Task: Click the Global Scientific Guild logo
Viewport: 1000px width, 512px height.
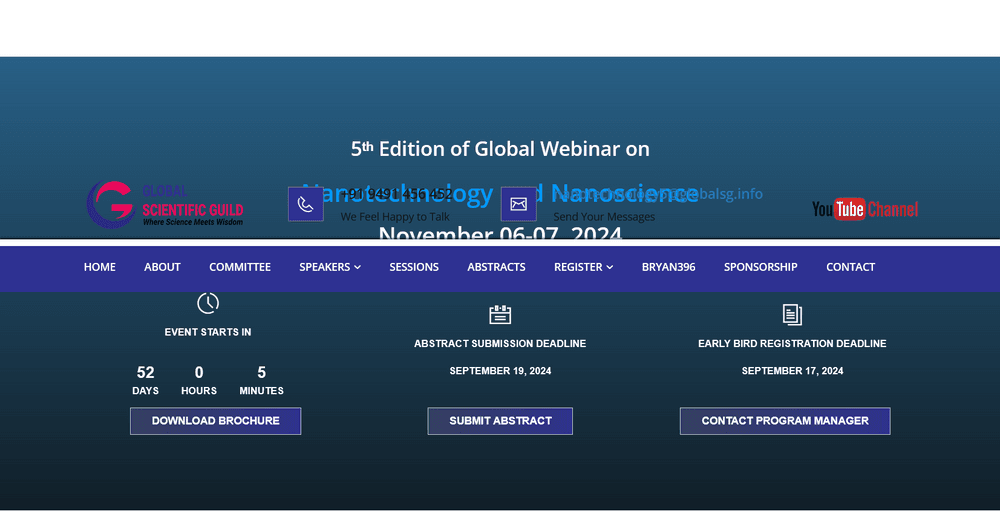Action: point(165,204)
